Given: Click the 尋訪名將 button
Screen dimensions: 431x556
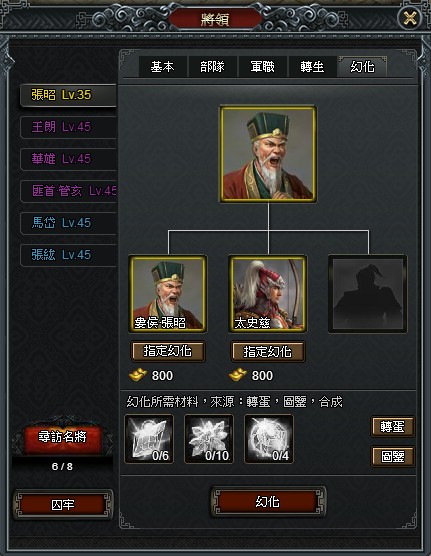Looking at the screenshot, I should (x=62, y=437).
